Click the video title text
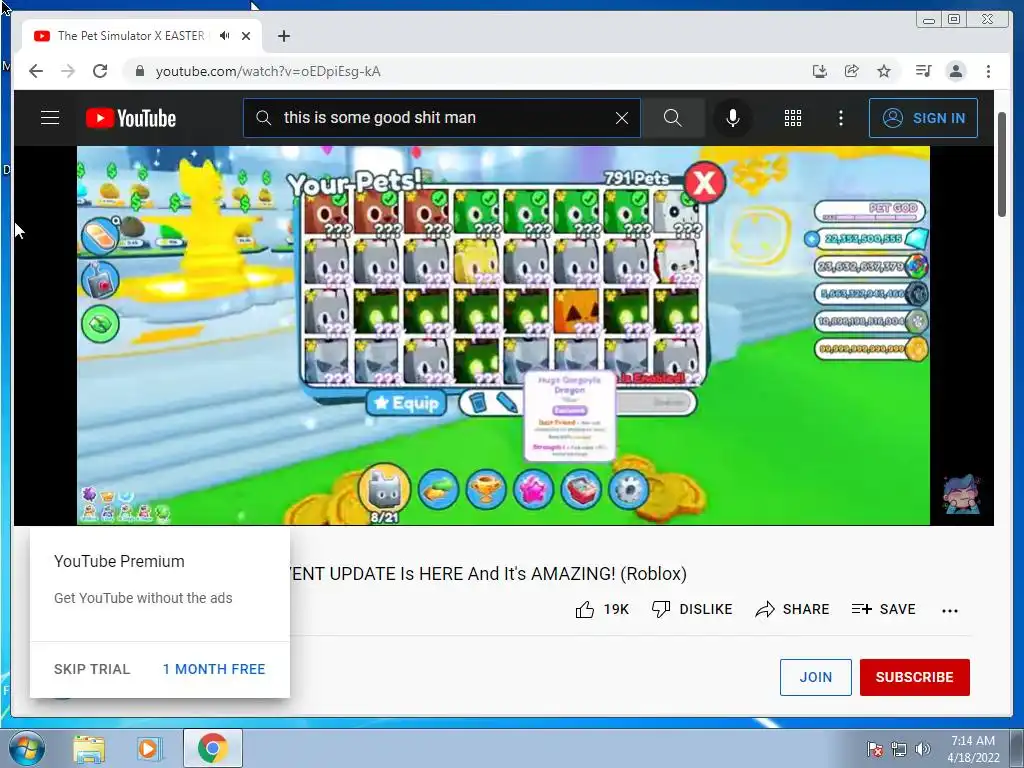This screenshot has width=1024, height=768. [x=488, y=573]
